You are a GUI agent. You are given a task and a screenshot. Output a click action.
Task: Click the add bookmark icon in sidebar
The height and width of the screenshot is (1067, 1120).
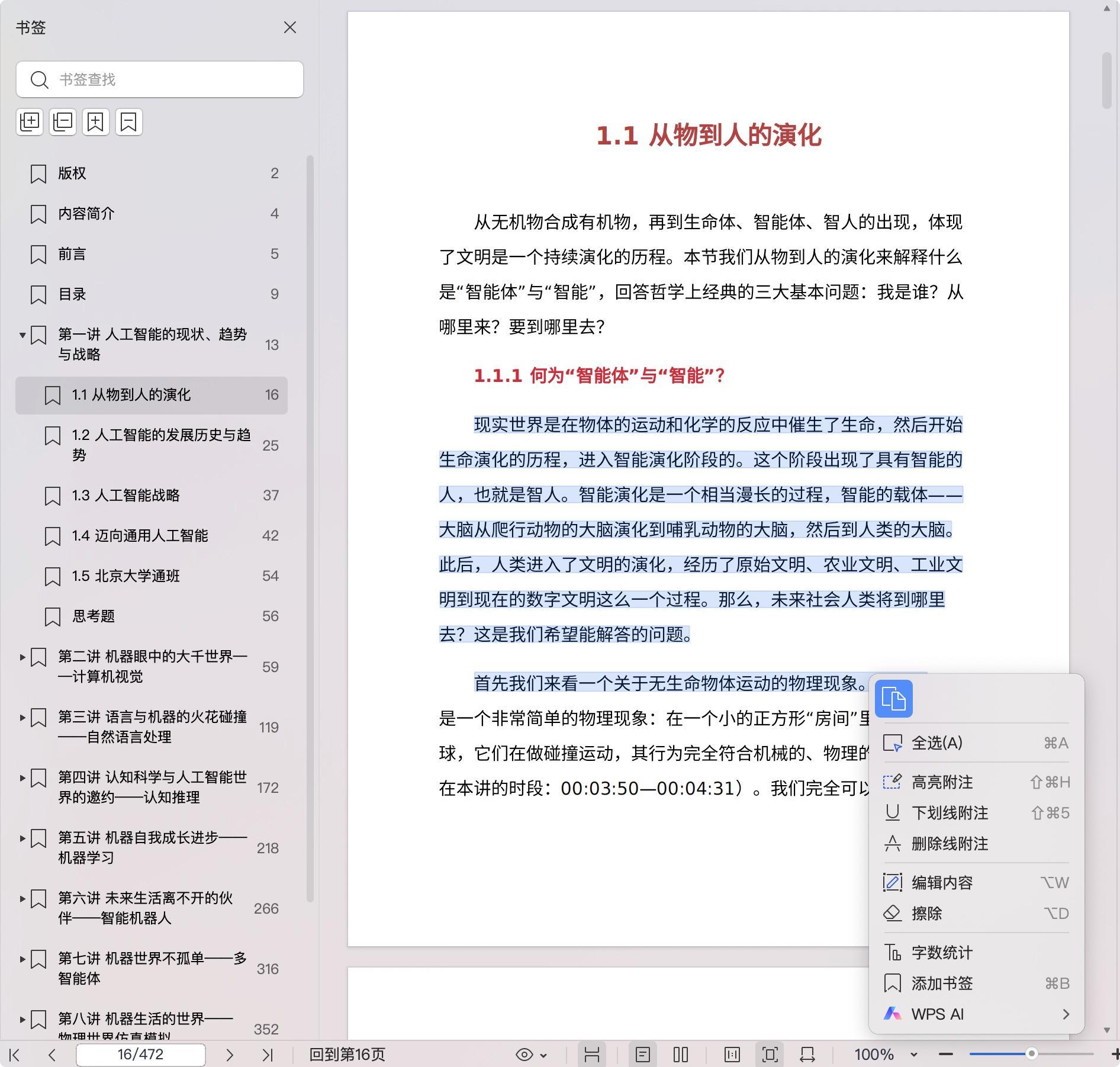tap(96, 122)
